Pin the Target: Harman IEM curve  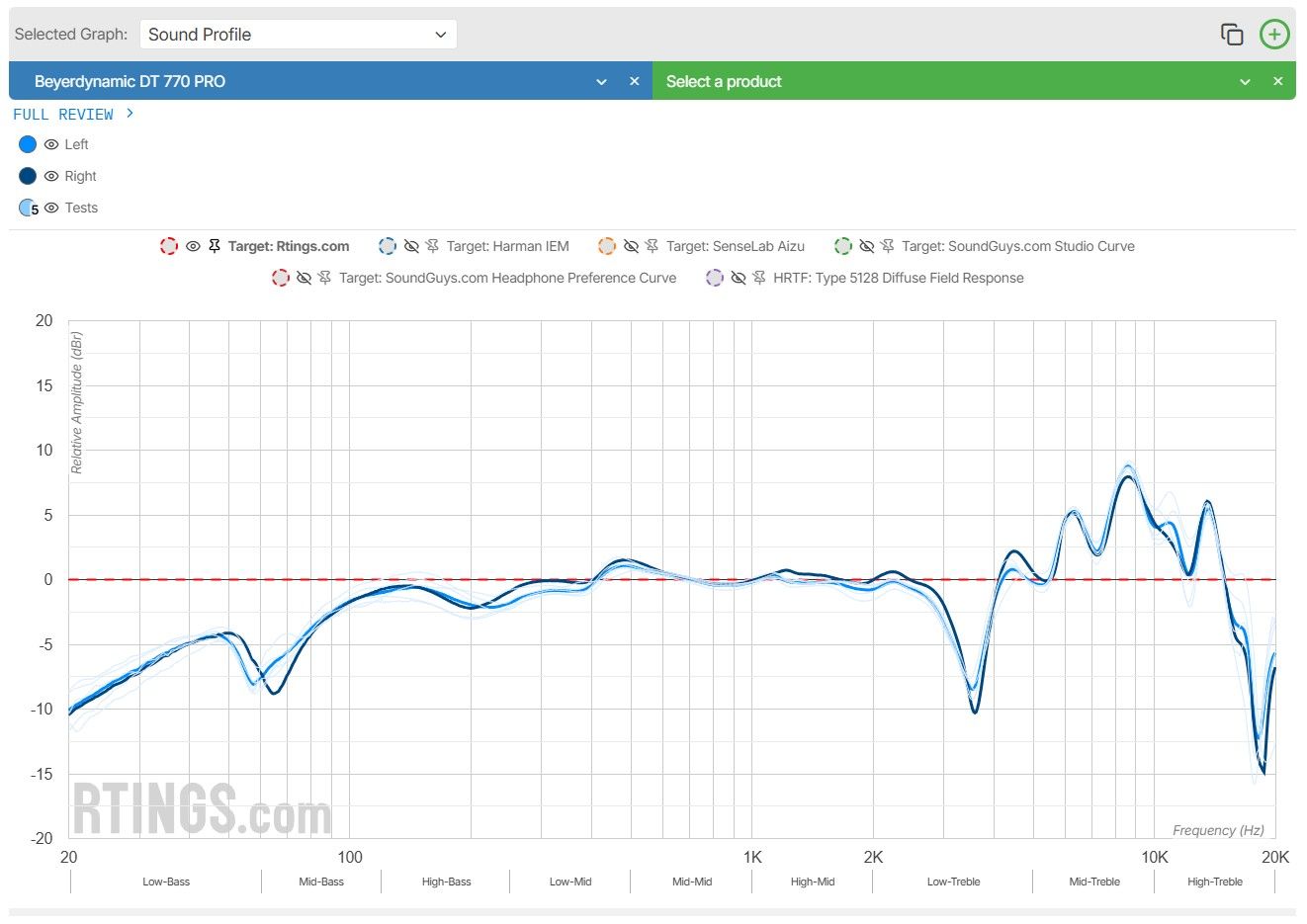point(432,246)
